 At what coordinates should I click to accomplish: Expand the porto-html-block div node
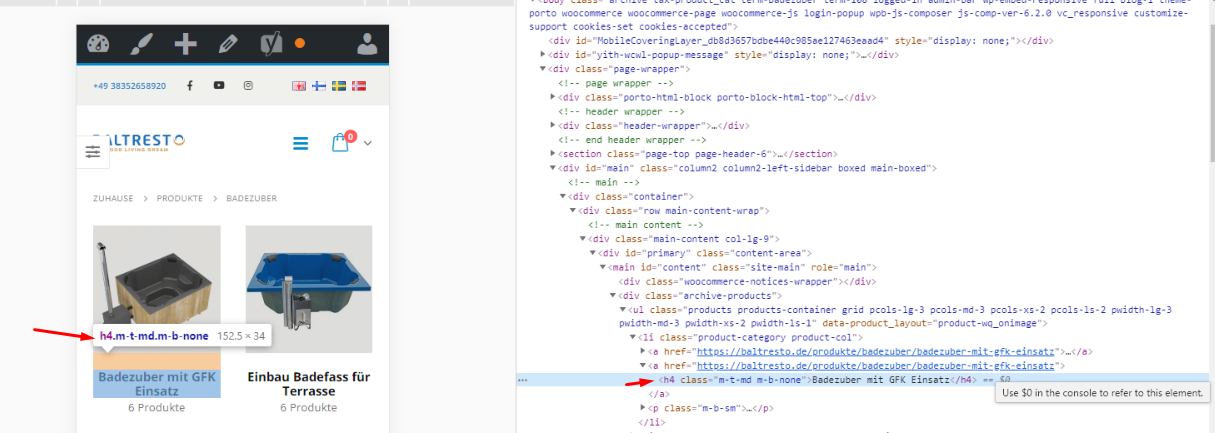tap(553, 97)
